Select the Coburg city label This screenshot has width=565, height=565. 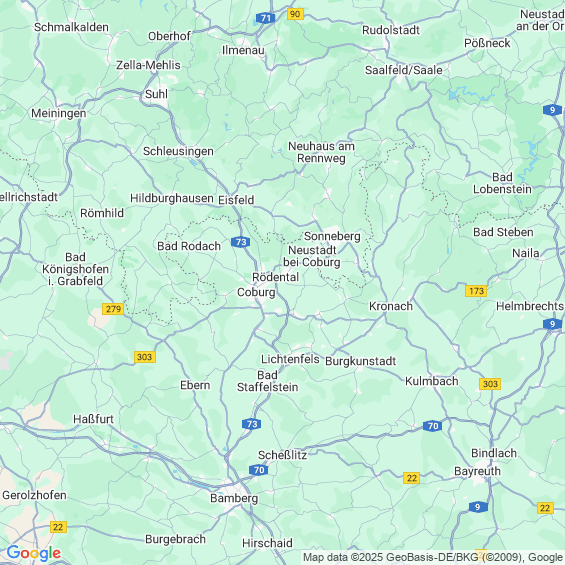click(x=256, y=292)
